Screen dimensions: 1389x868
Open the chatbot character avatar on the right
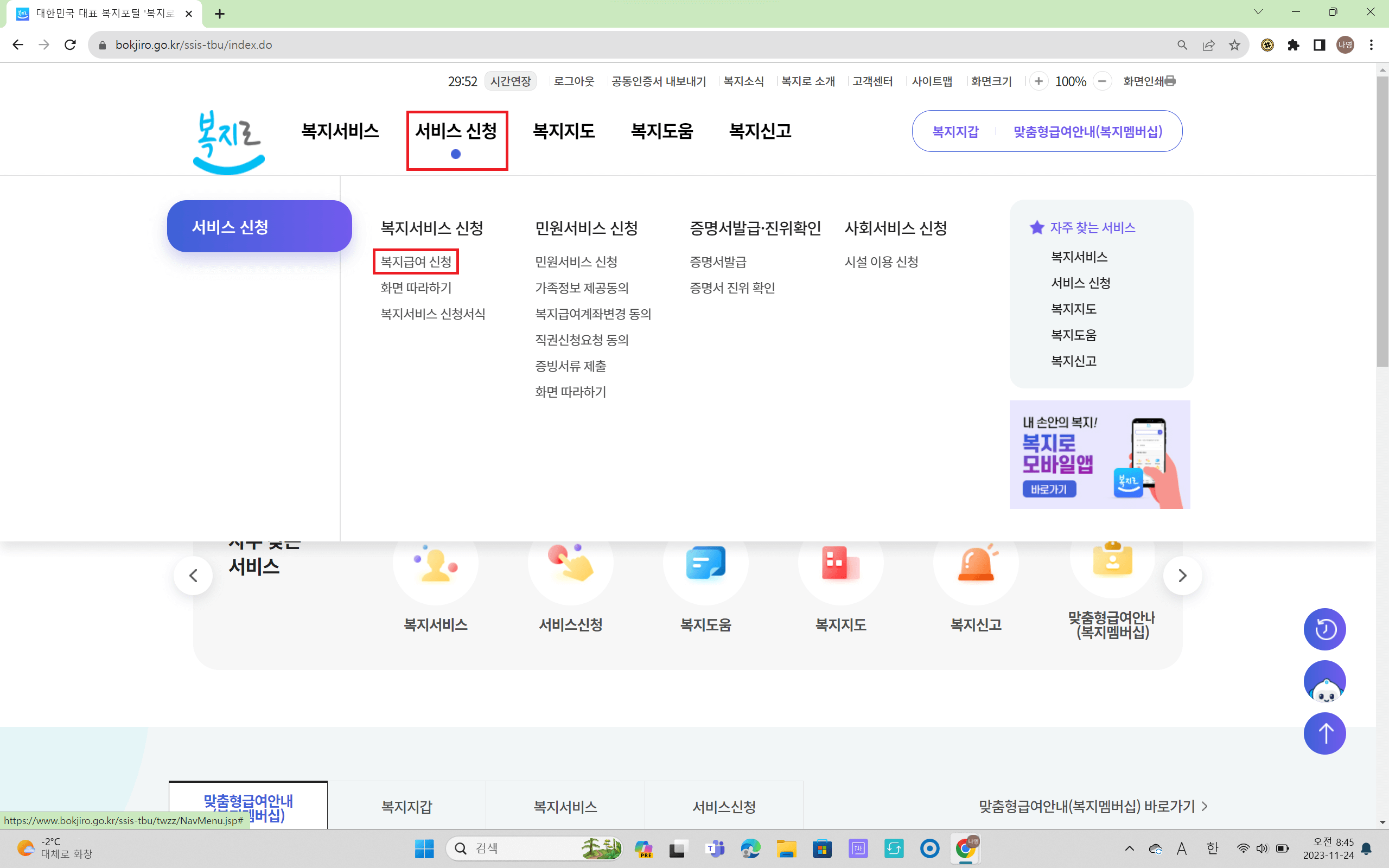(x=1325, y=681)
